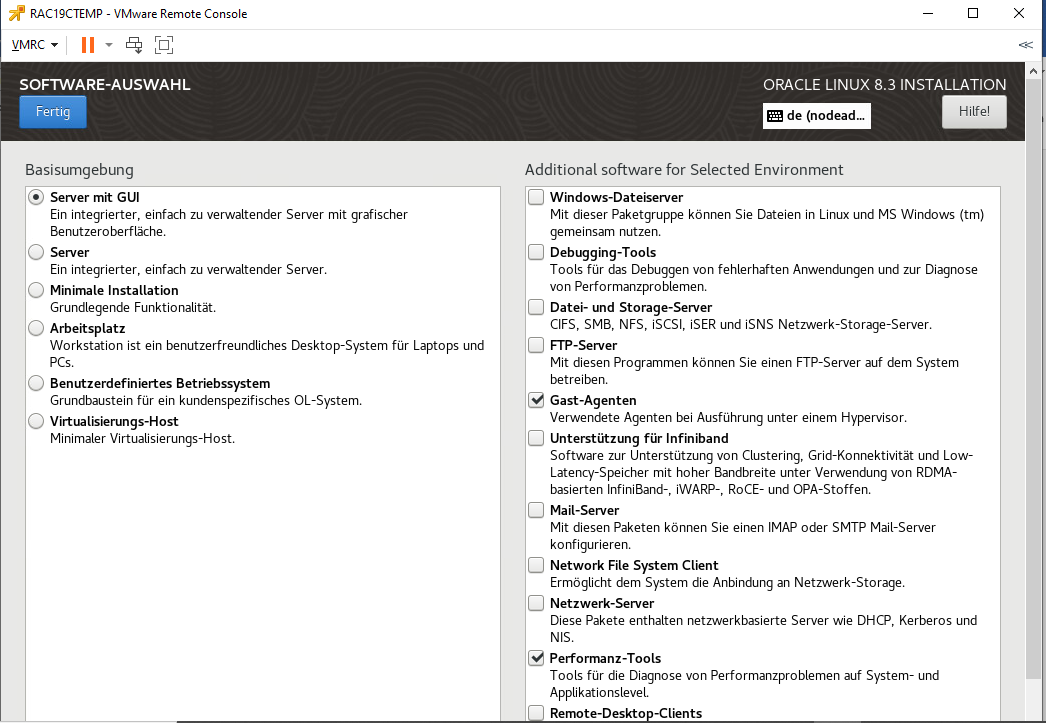The image size is (1046, 723).
Task: Click the double-chevron icon at toolbar right
Action: (1025, 45)
